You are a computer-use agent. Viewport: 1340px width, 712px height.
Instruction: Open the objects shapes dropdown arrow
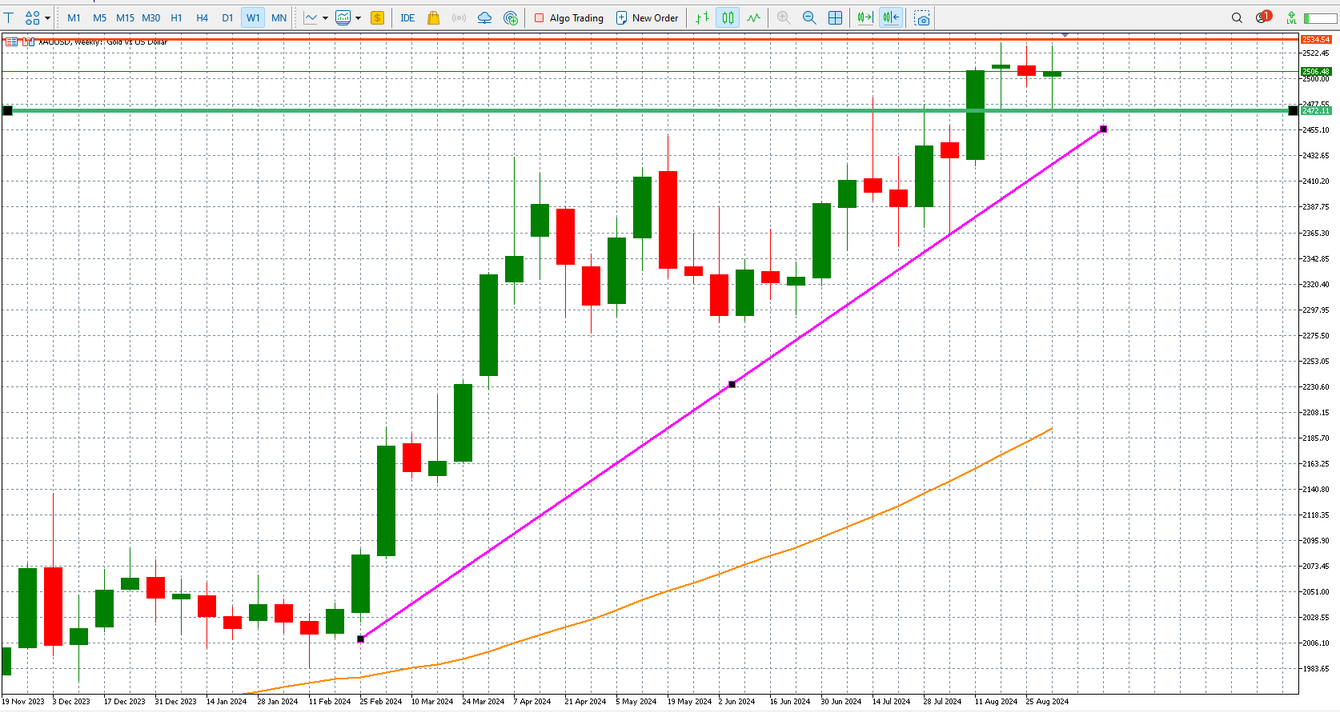(47, 18)
